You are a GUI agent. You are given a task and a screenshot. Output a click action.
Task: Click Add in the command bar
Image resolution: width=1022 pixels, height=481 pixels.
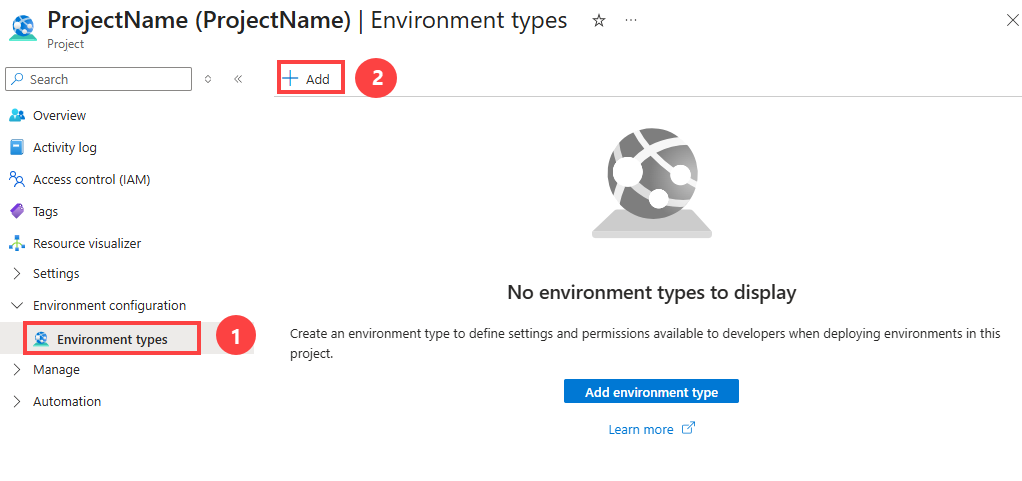tap(309, 79)
